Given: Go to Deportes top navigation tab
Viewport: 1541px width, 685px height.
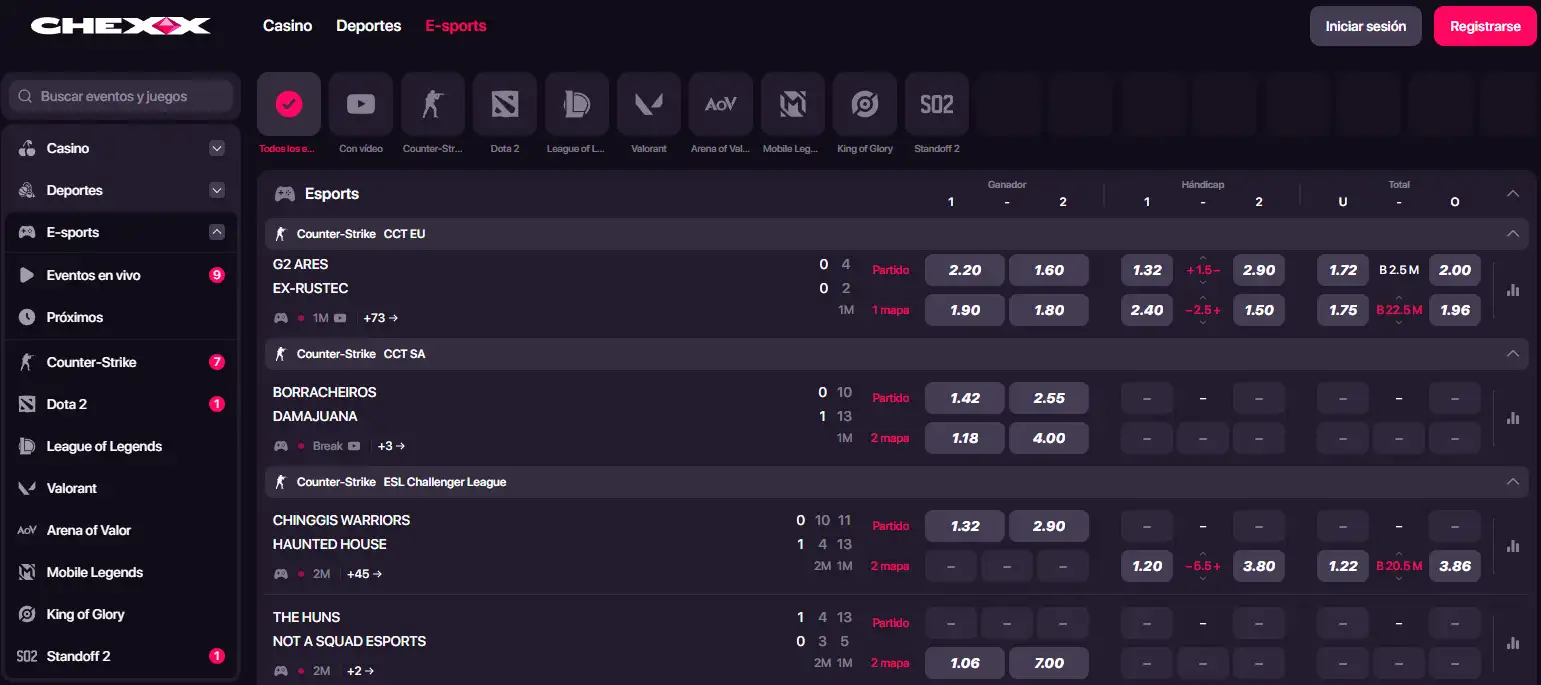Looking at the screenshot, I should (x=369, y=26).
